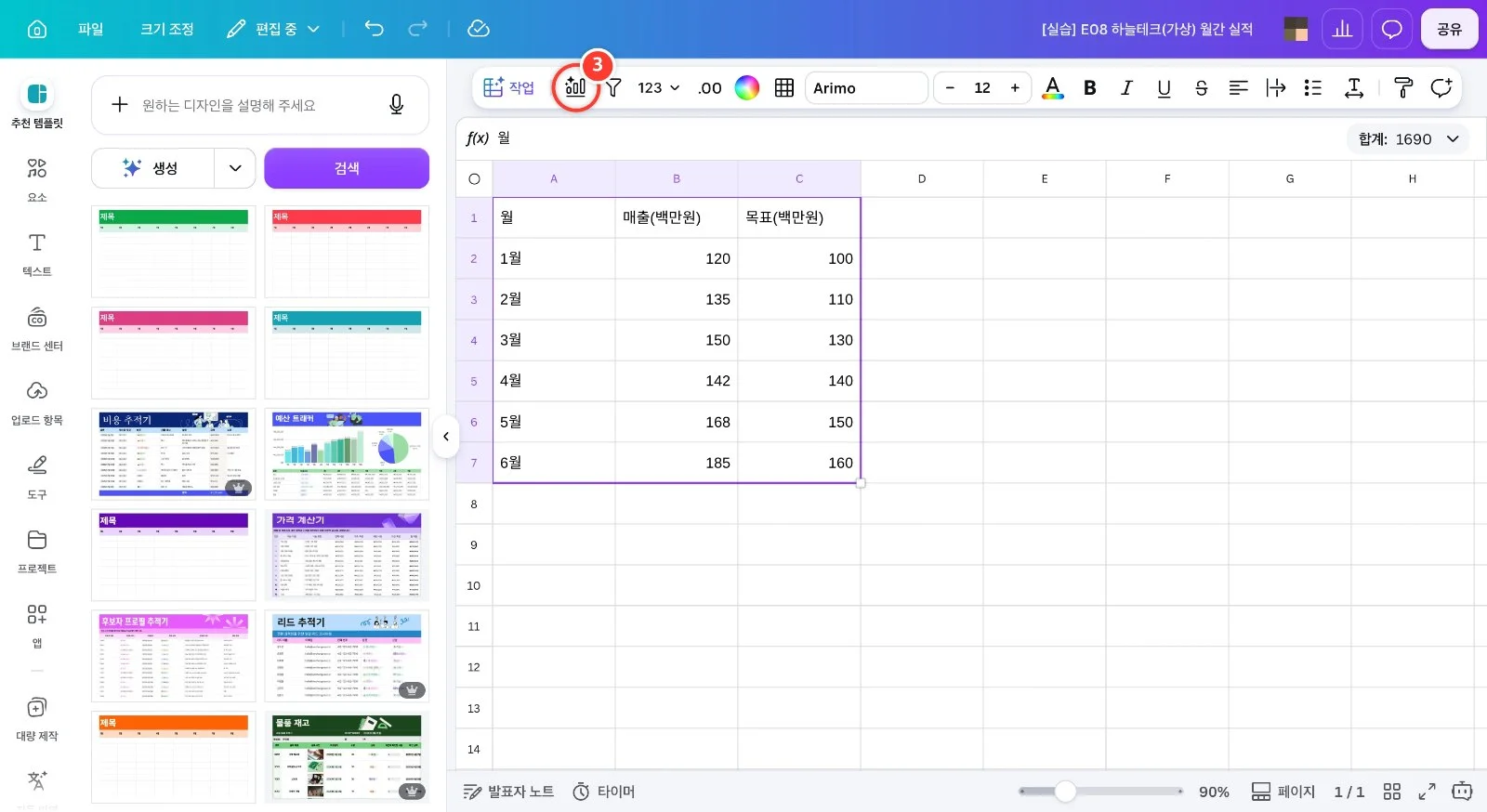Collapse the side panel arrow

(x=446, y=436)
